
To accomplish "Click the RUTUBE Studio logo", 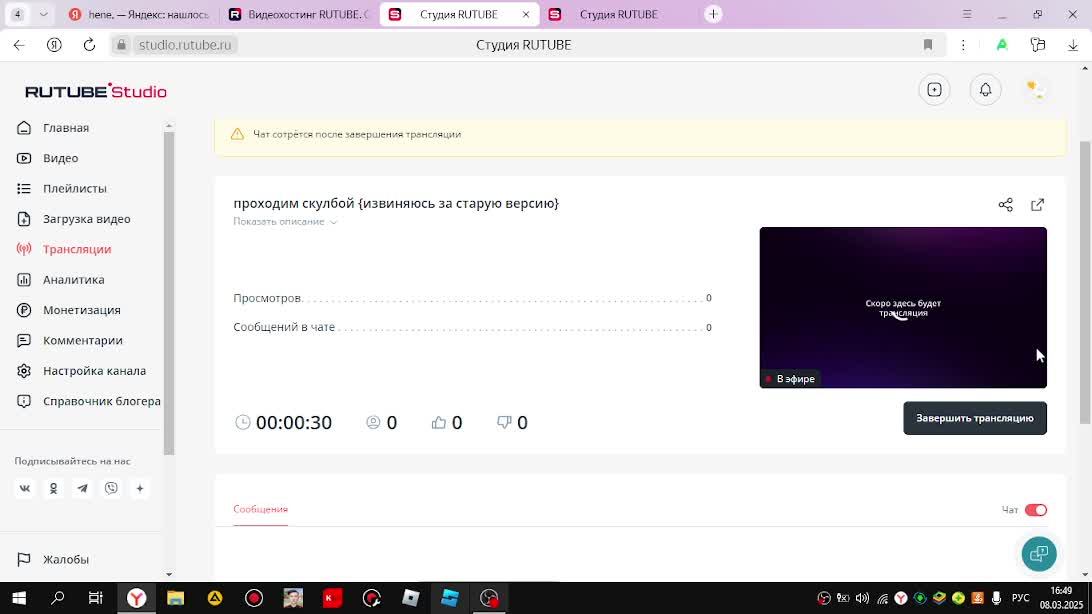I will pyautogui.click(x=96, y=91).
